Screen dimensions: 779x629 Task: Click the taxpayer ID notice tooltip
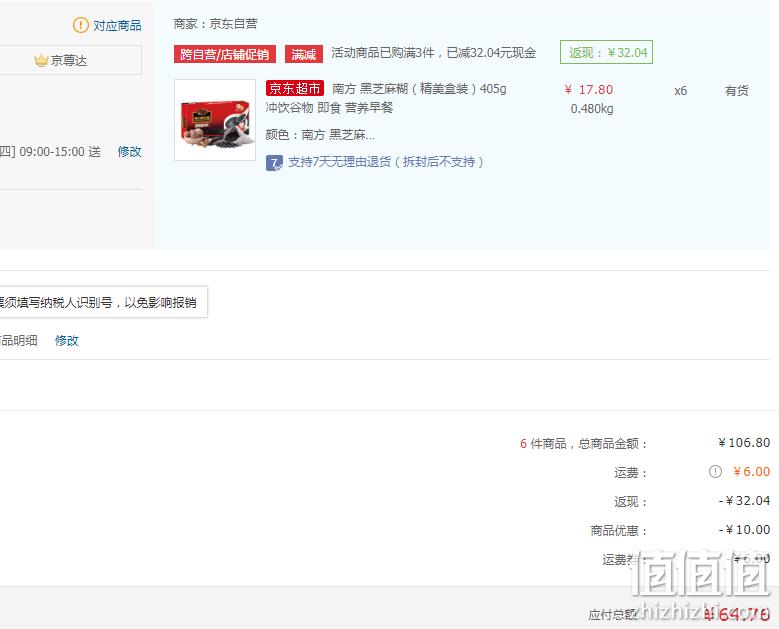[x=103, y=302]
